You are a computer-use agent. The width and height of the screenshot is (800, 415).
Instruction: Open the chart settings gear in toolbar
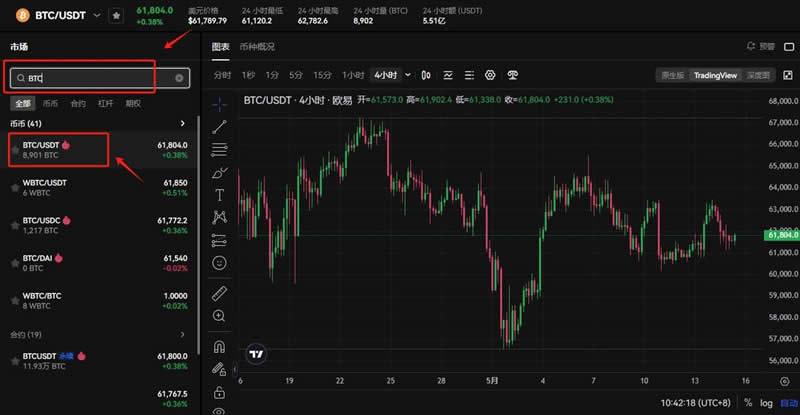pyautogui.click(x=490, y=75)
